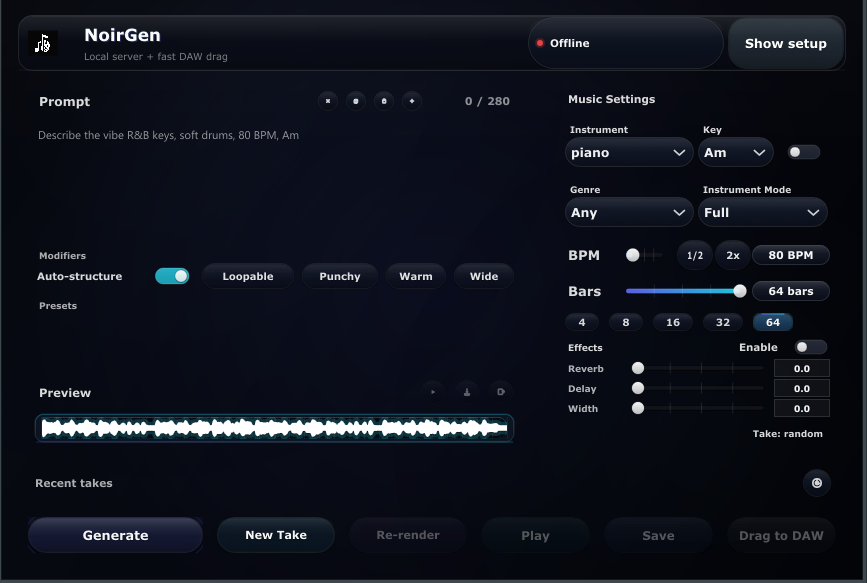
Task: Click the refresh icon beside Recent takes
Action: pyautogui.click(x=817, y=483)
